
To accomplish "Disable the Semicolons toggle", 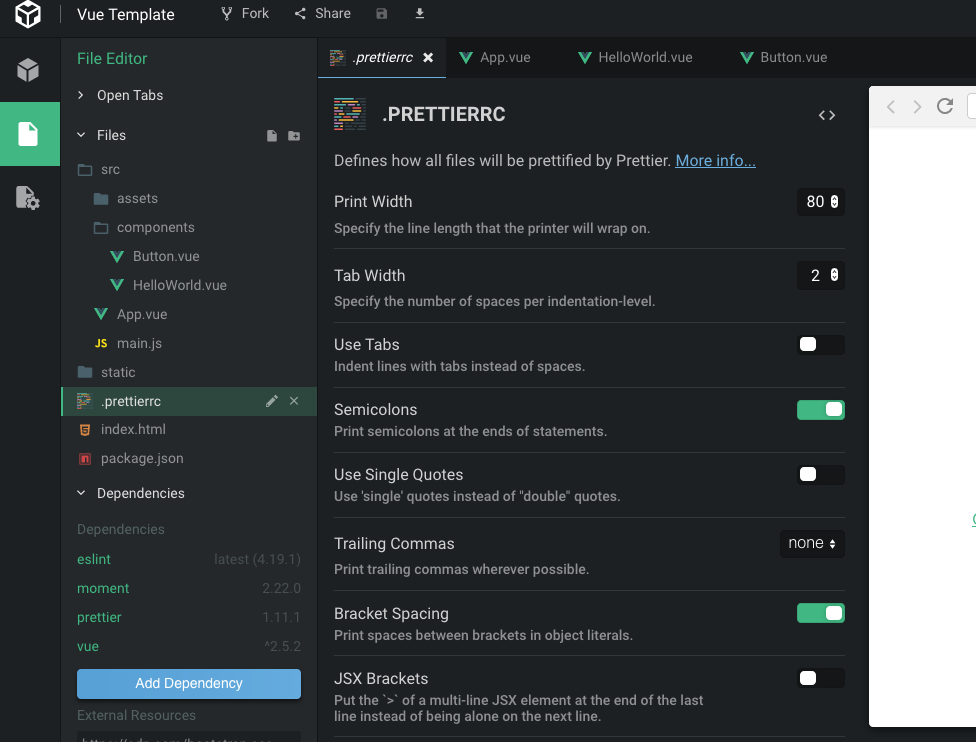I will click(x=820, y=410).
